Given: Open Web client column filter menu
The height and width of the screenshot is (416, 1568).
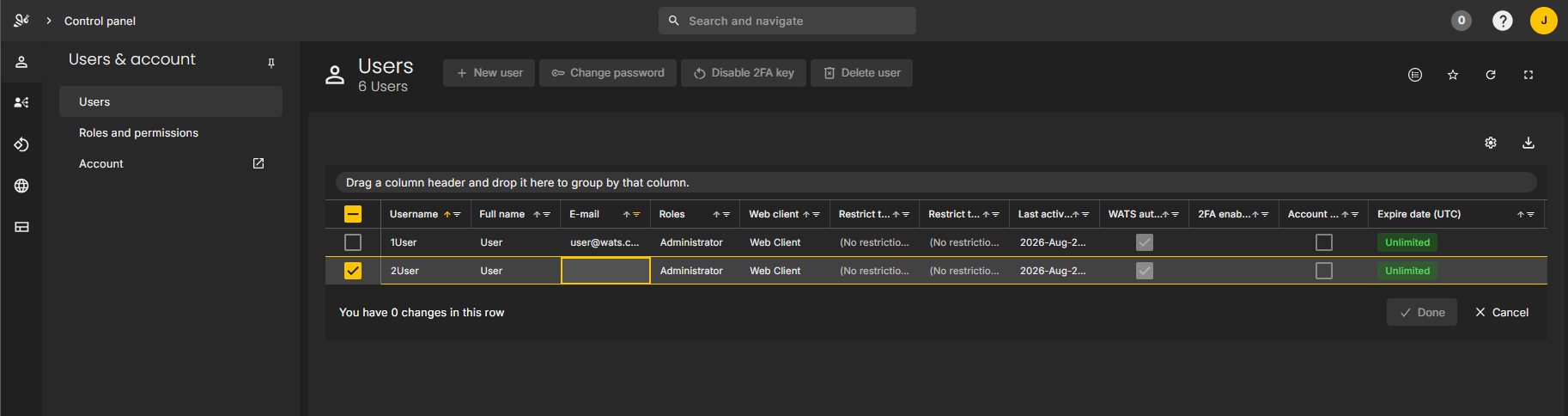Looking at the screenshot, I should (x=816, y=214).
